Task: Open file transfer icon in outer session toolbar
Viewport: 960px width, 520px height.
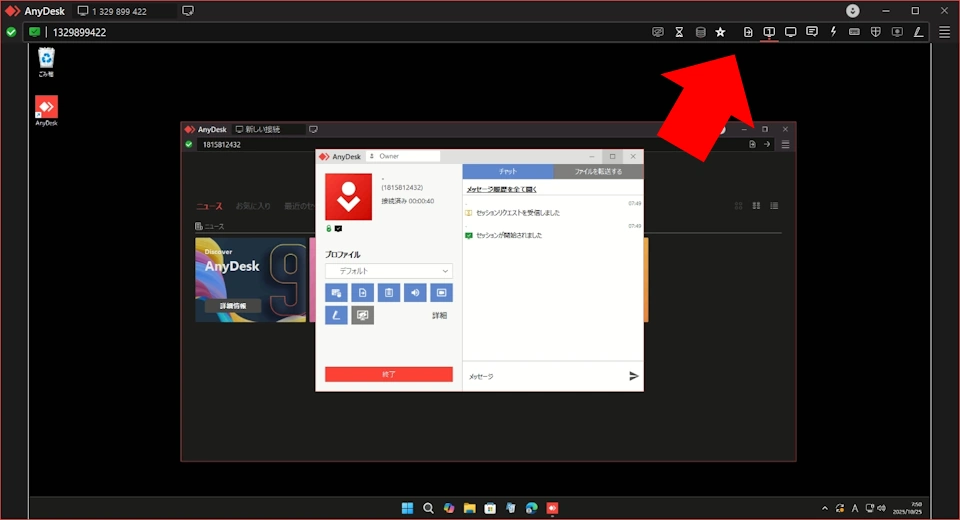Action: tap(748, 32)
